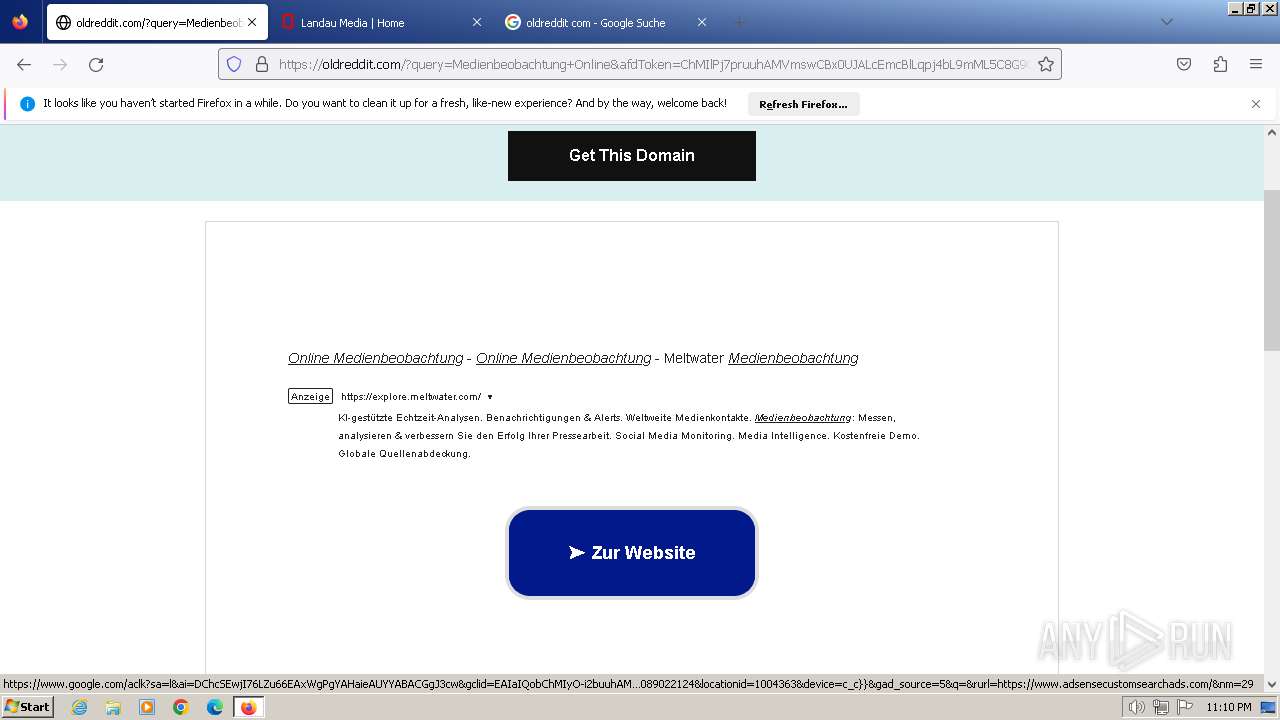This screenshot has height=720, width=1280.
Task: Click the forward navigation arrow
Action: click(60, 64)
